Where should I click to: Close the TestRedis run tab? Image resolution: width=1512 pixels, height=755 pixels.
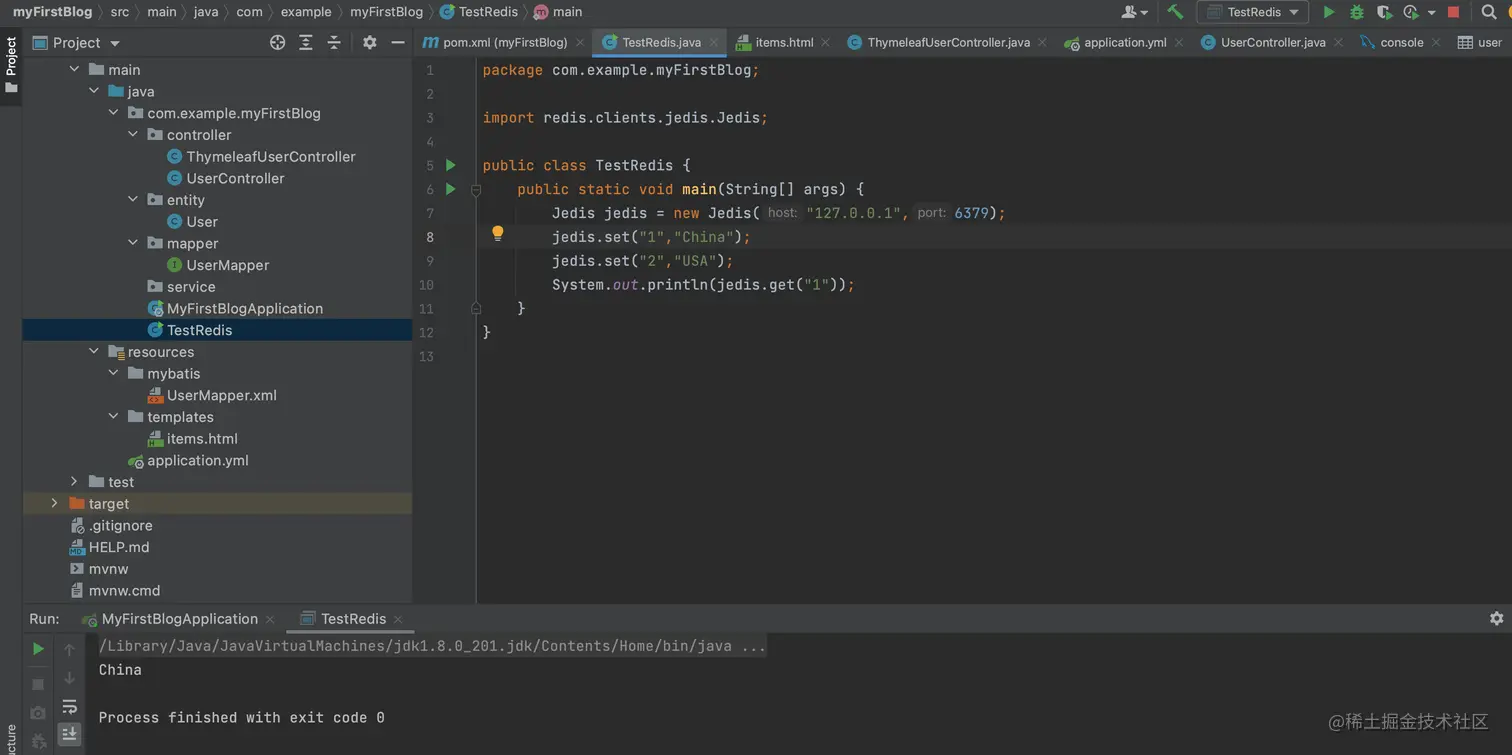[x=398, y=619]
